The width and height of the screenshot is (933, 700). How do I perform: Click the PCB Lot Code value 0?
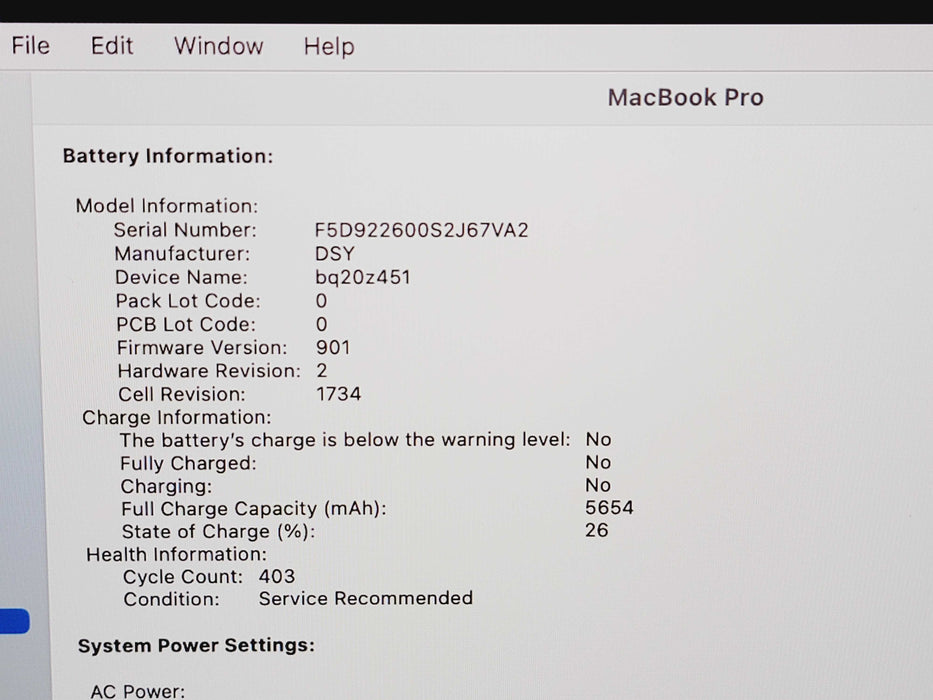[321, 324]
